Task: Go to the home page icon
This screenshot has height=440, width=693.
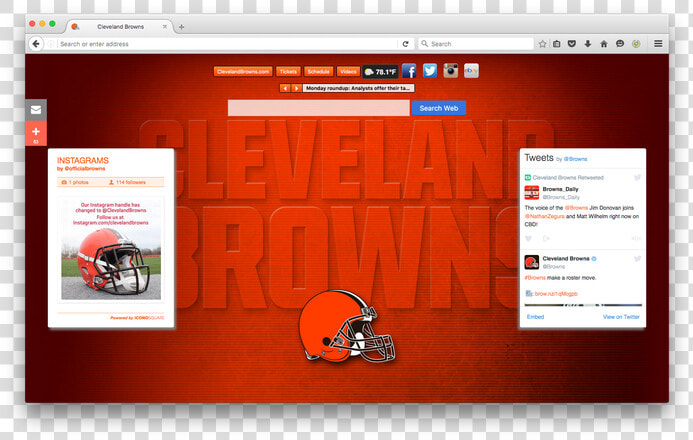Action: [x=604, y=44]
